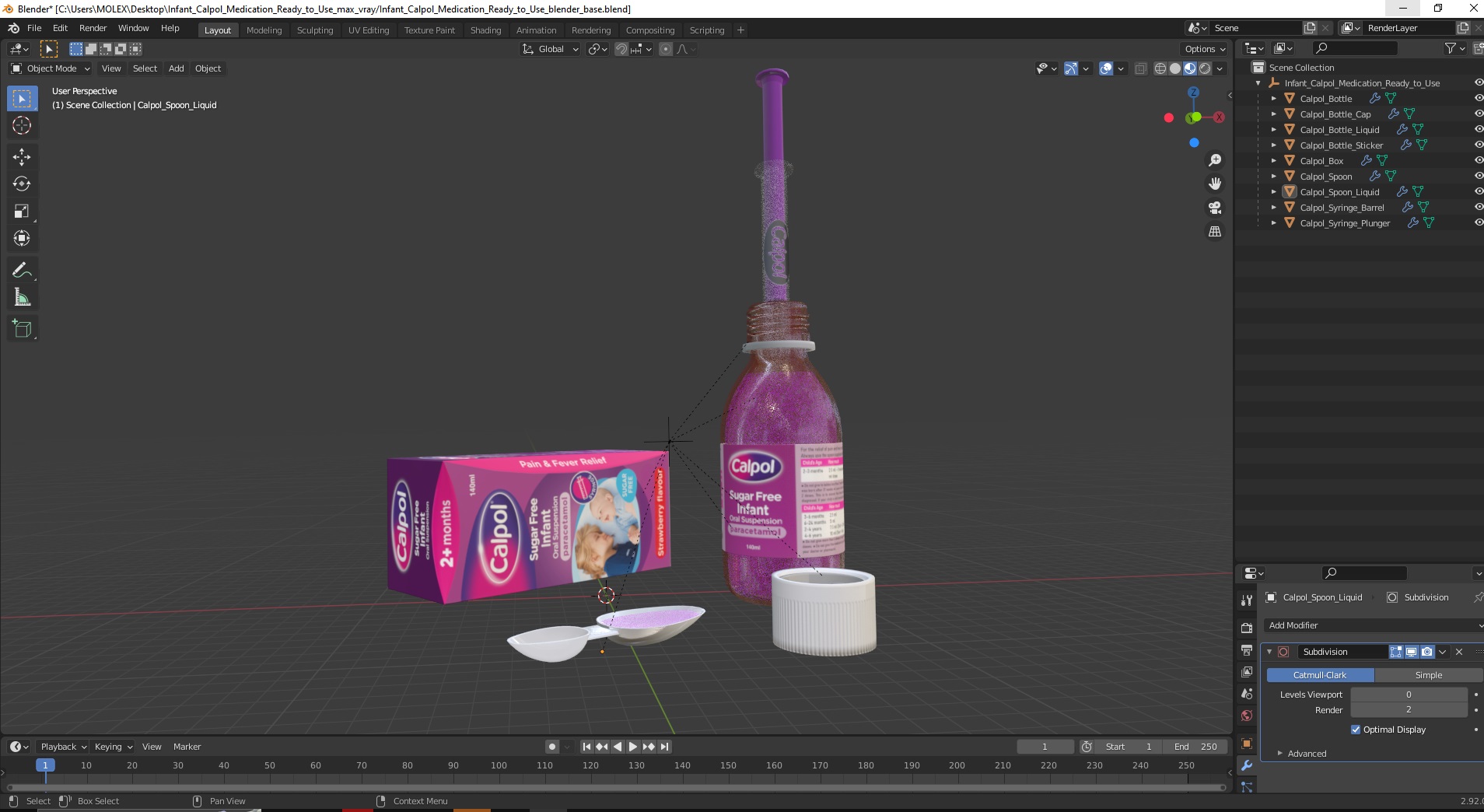Screen dimensions: 1484x812
Task: Click the Blender logo menu icon
Action: 13,28
